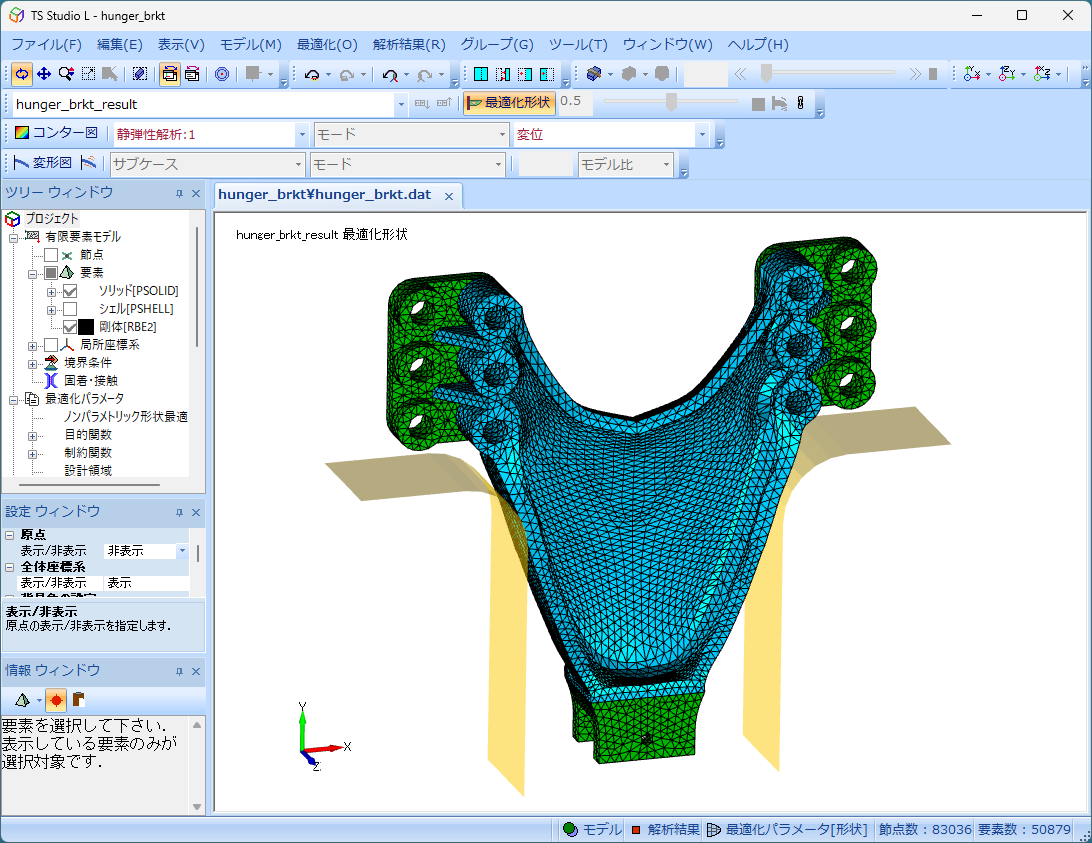Click the icon right of 変形図 button

click(88, 163)
